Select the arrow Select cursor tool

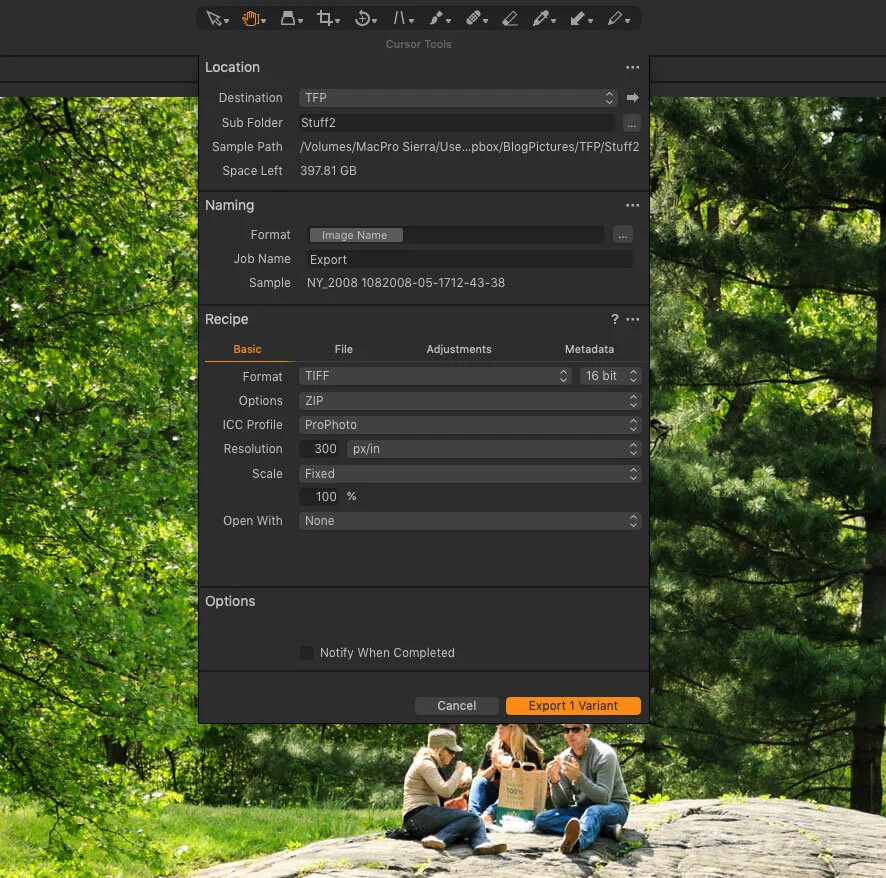point(214,19)
